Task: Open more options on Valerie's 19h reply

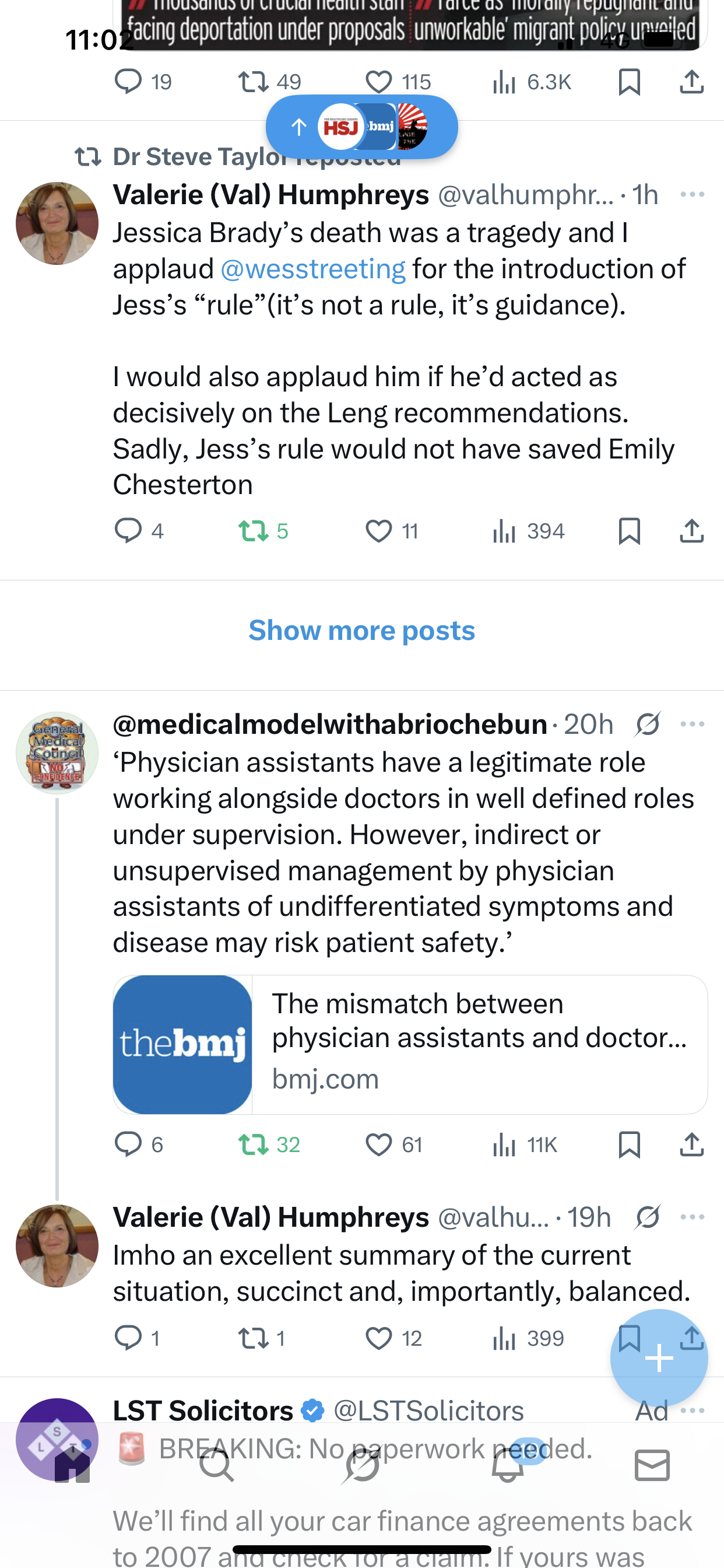Action: pos(692,1217)
